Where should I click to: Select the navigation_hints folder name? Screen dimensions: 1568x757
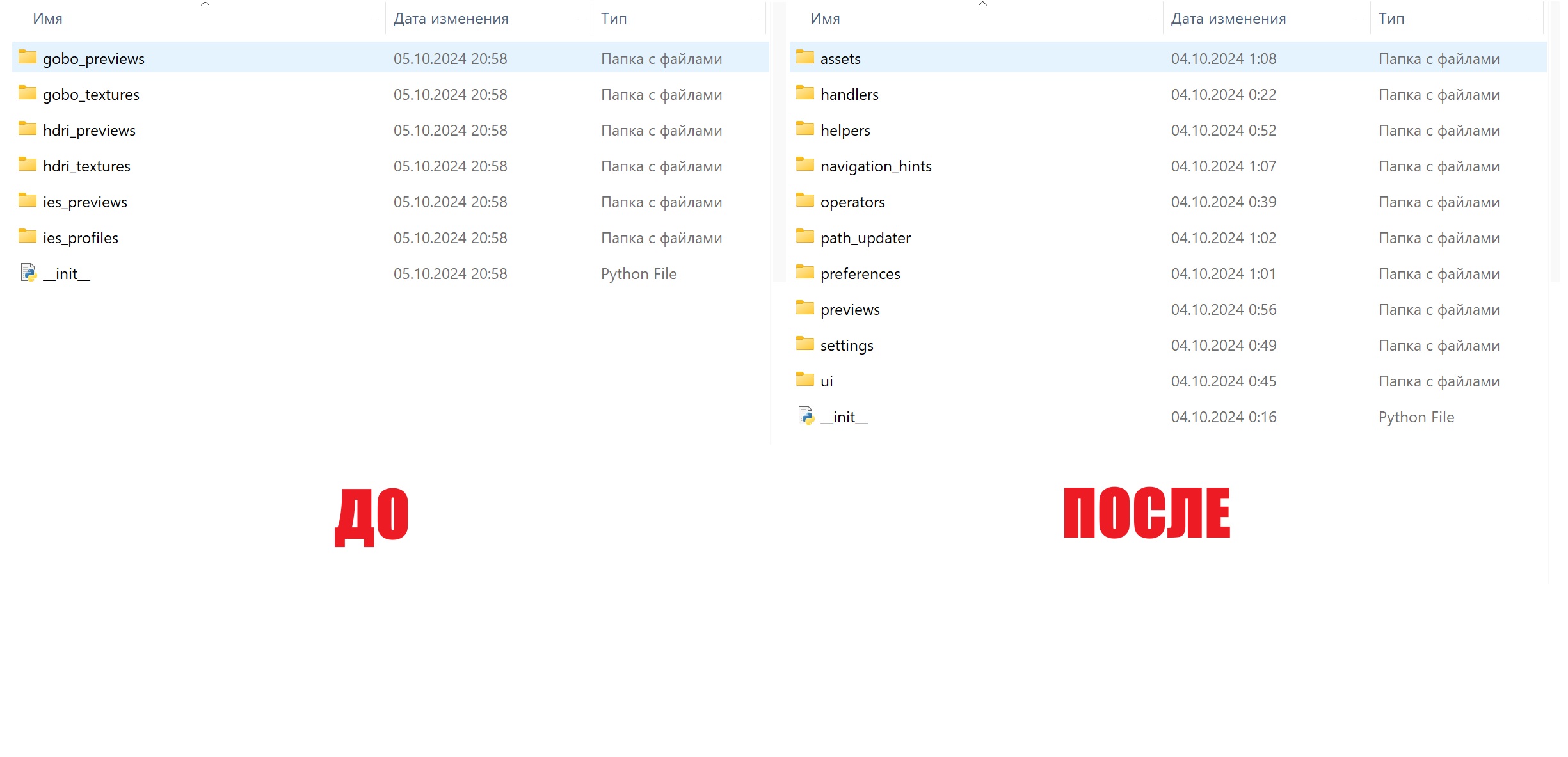(876, 166)
